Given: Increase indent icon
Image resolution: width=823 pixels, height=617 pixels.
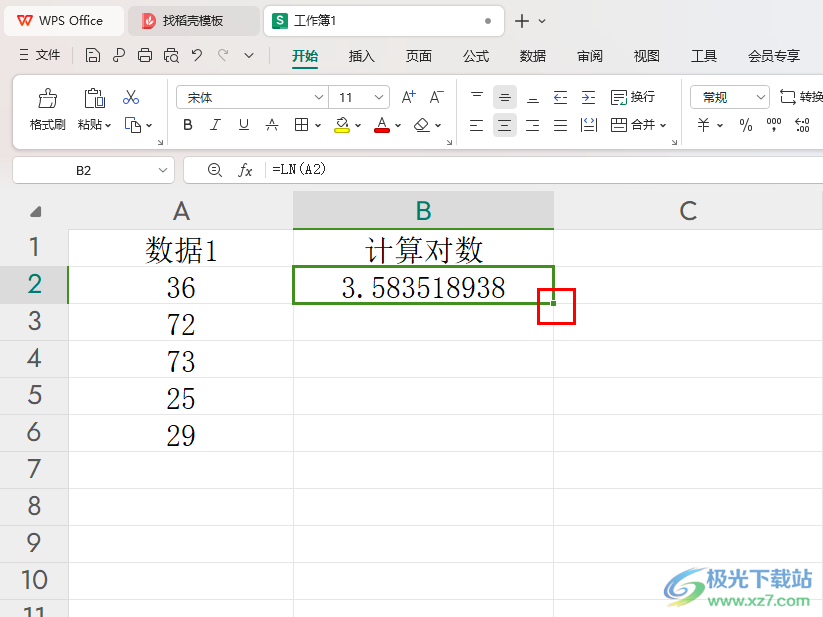Looking at the screenshot, I should tap(588, 98).
